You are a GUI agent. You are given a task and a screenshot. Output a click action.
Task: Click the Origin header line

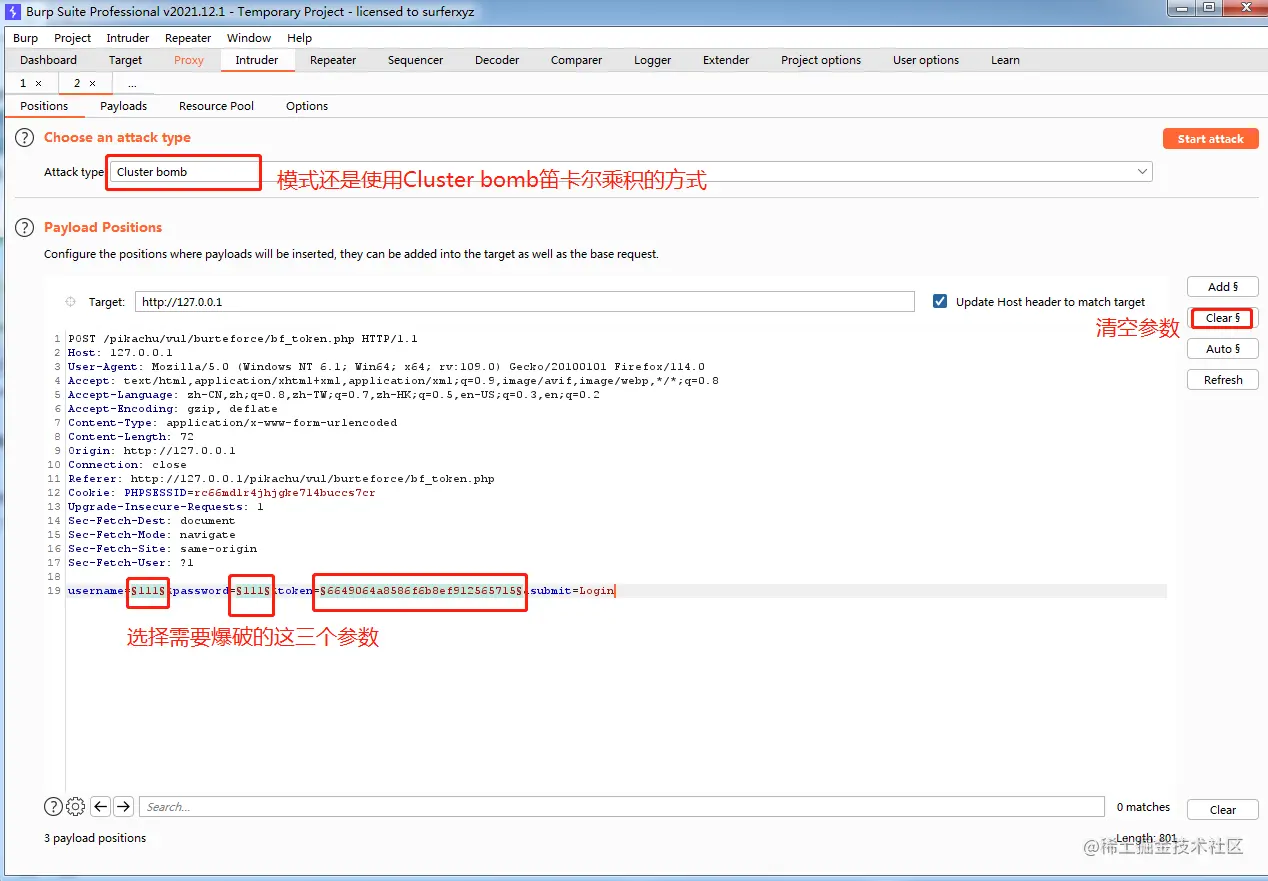[x=152, y=451]
